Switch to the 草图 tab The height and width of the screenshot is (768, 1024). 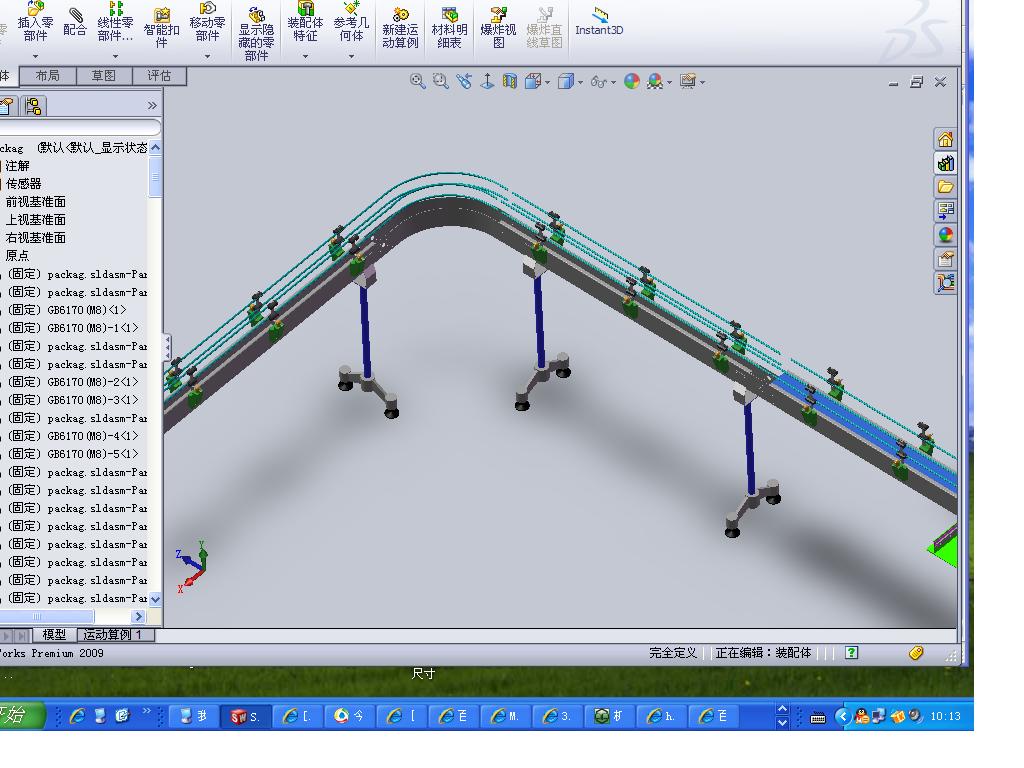tap(103, 76)
